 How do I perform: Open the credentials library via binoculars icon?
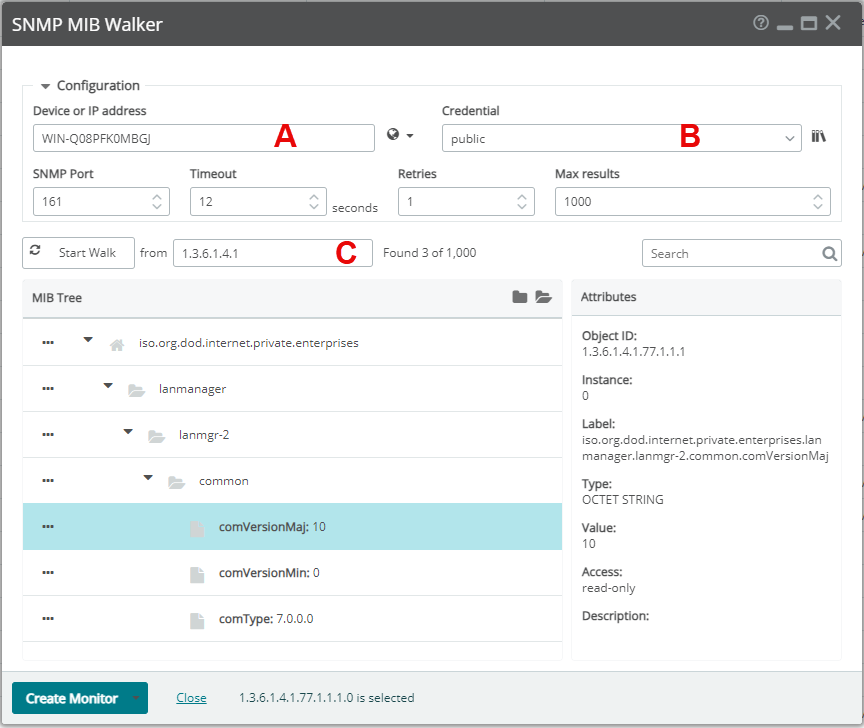[818, 135]
